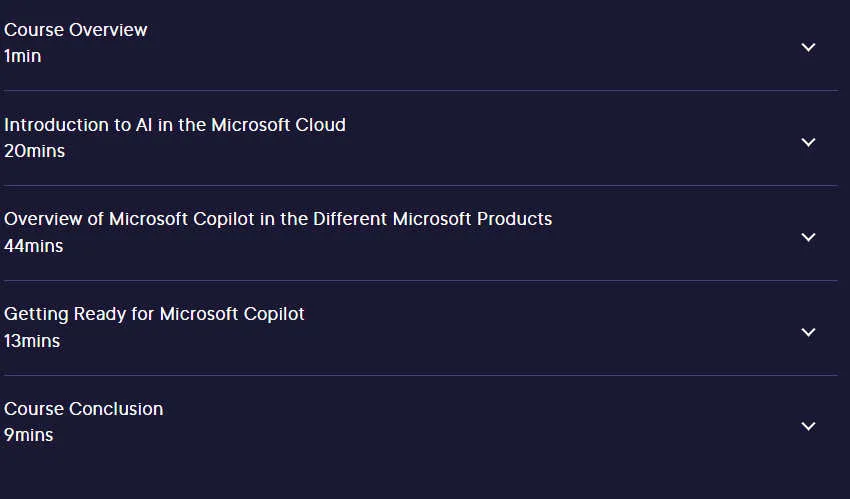
Task: Open the Getting Ready for Microsoft Copilot chevron
Action: pyautogui.click(x=808, y=332)
